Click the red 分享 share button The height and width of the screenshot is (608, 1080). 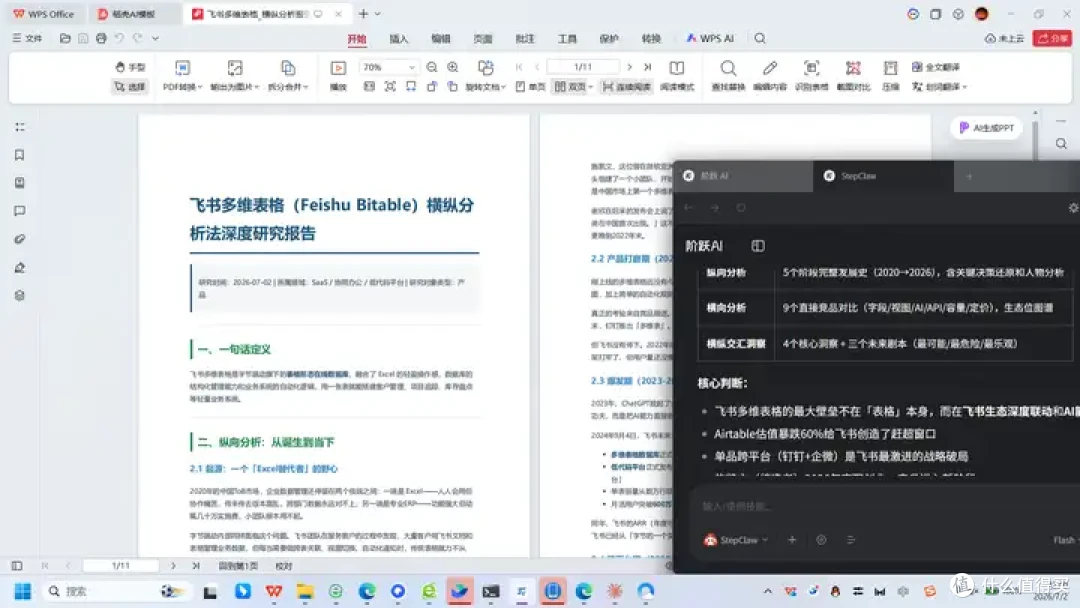(x=1052, y=39)
